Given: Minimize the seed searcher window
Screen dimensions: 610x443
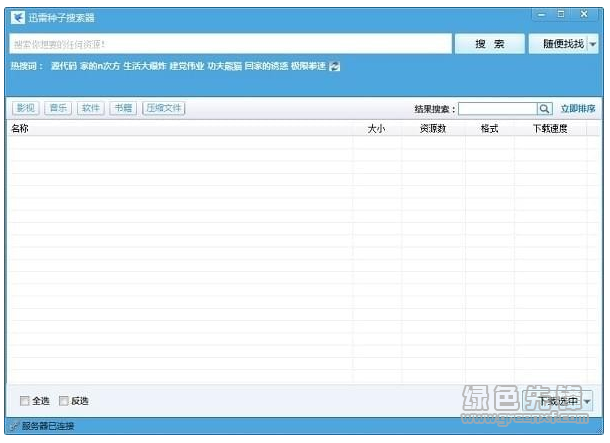Looking at the screenshot, I should (x=541, y=15).
